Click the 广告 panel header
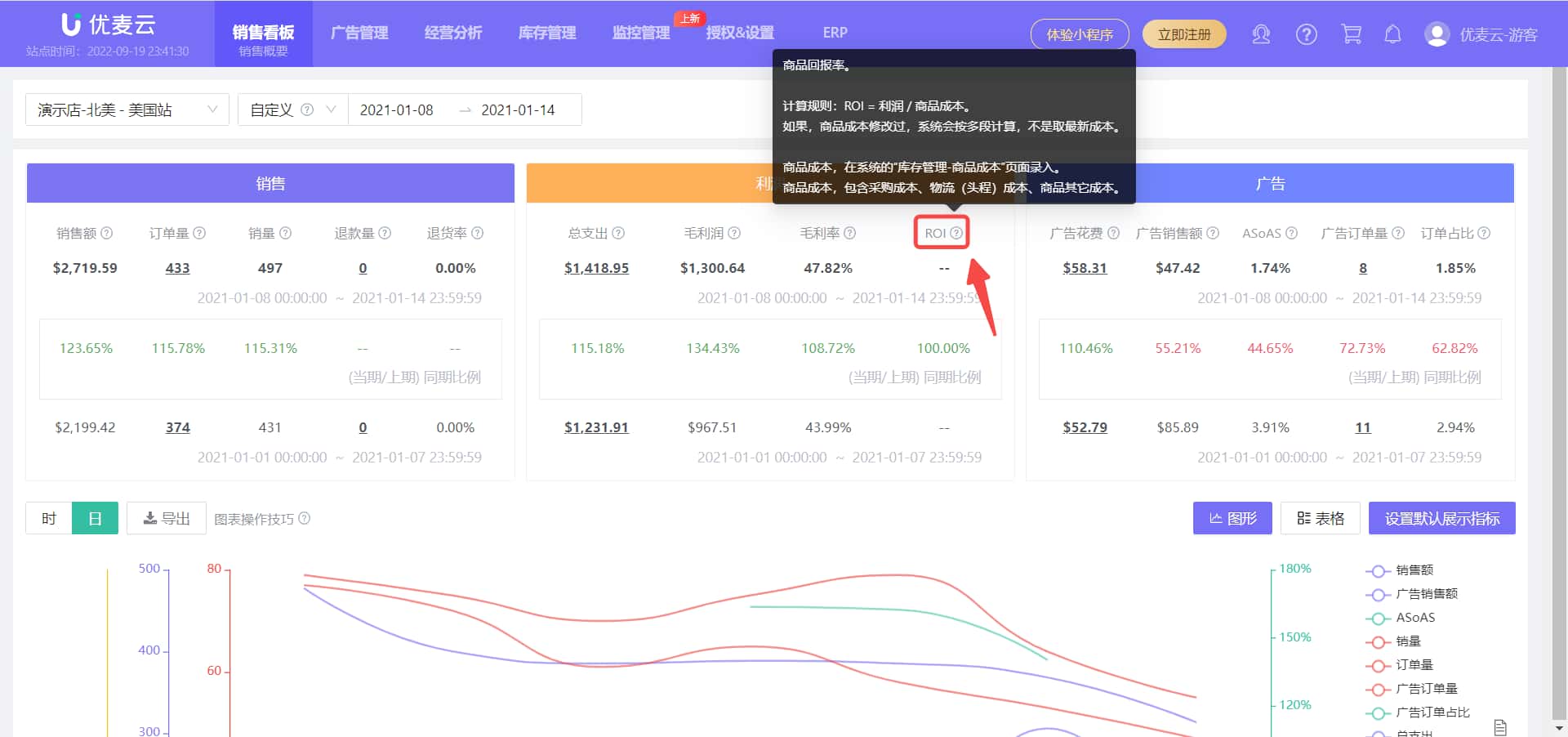This screenshot has height=737, width=1568. (1270, 183)
